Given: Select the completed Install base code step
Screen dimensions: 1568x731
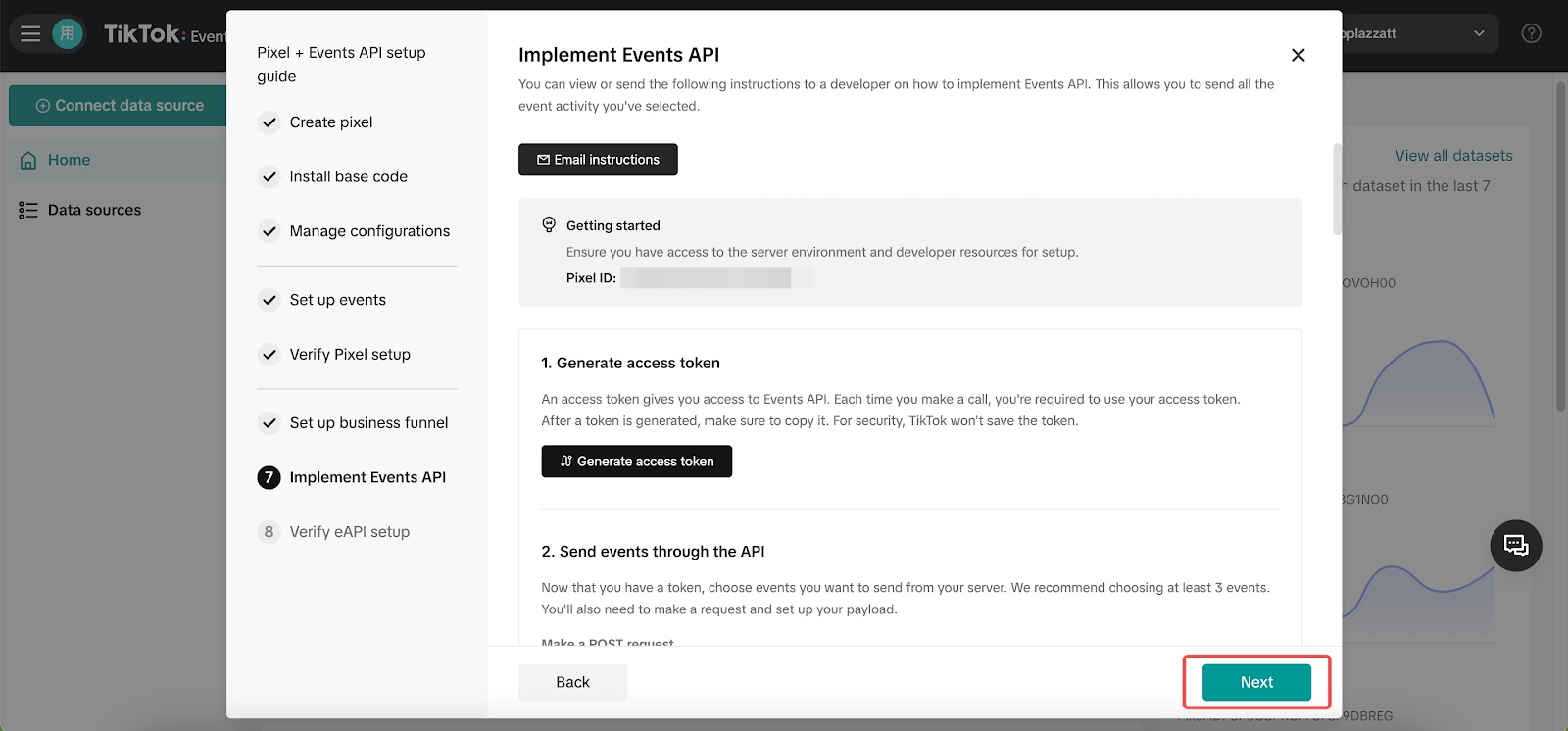Looking at the screenshot, I should tap(348, 177).
